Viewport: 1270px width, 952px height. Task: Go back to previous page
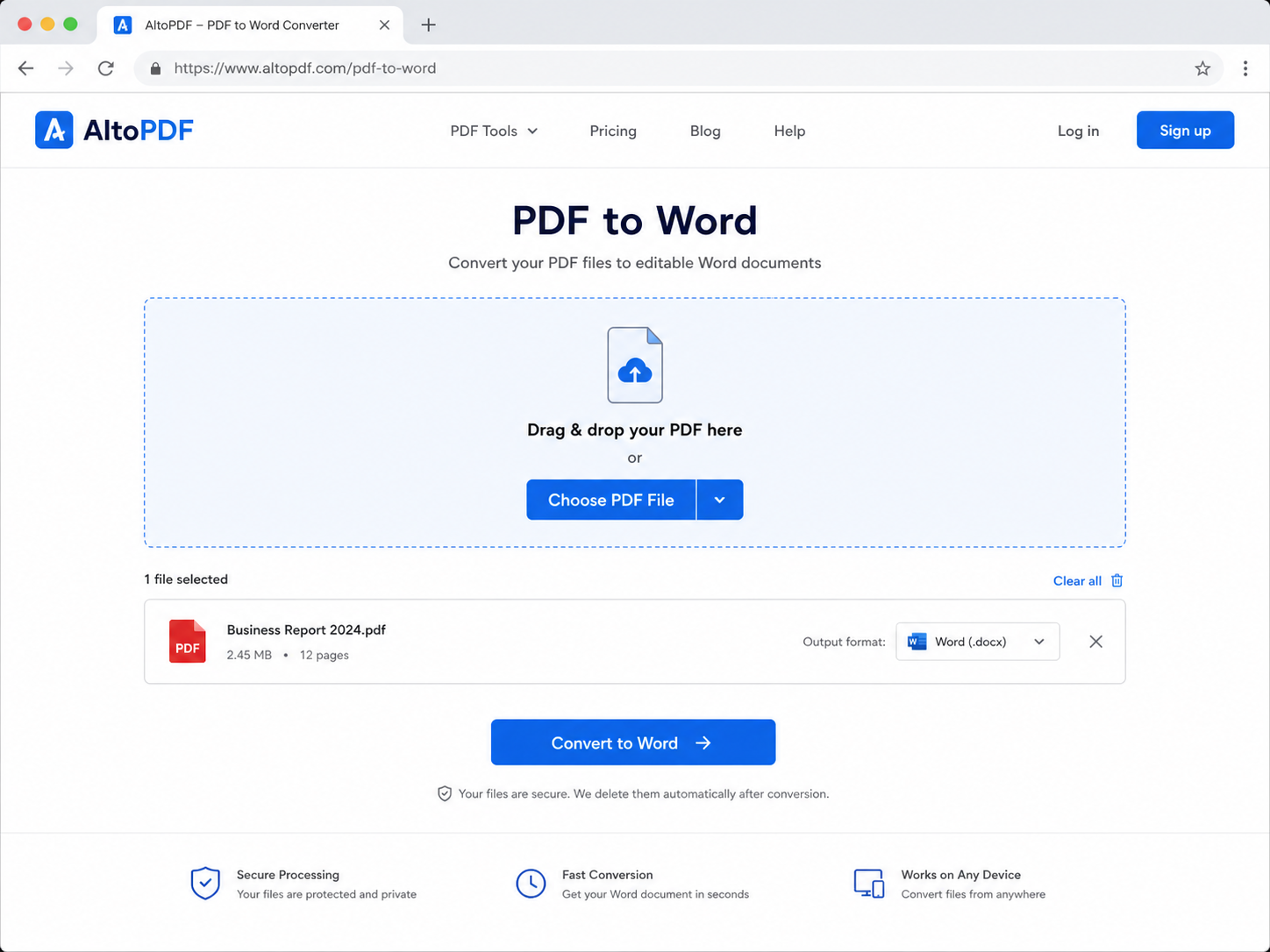26,68
